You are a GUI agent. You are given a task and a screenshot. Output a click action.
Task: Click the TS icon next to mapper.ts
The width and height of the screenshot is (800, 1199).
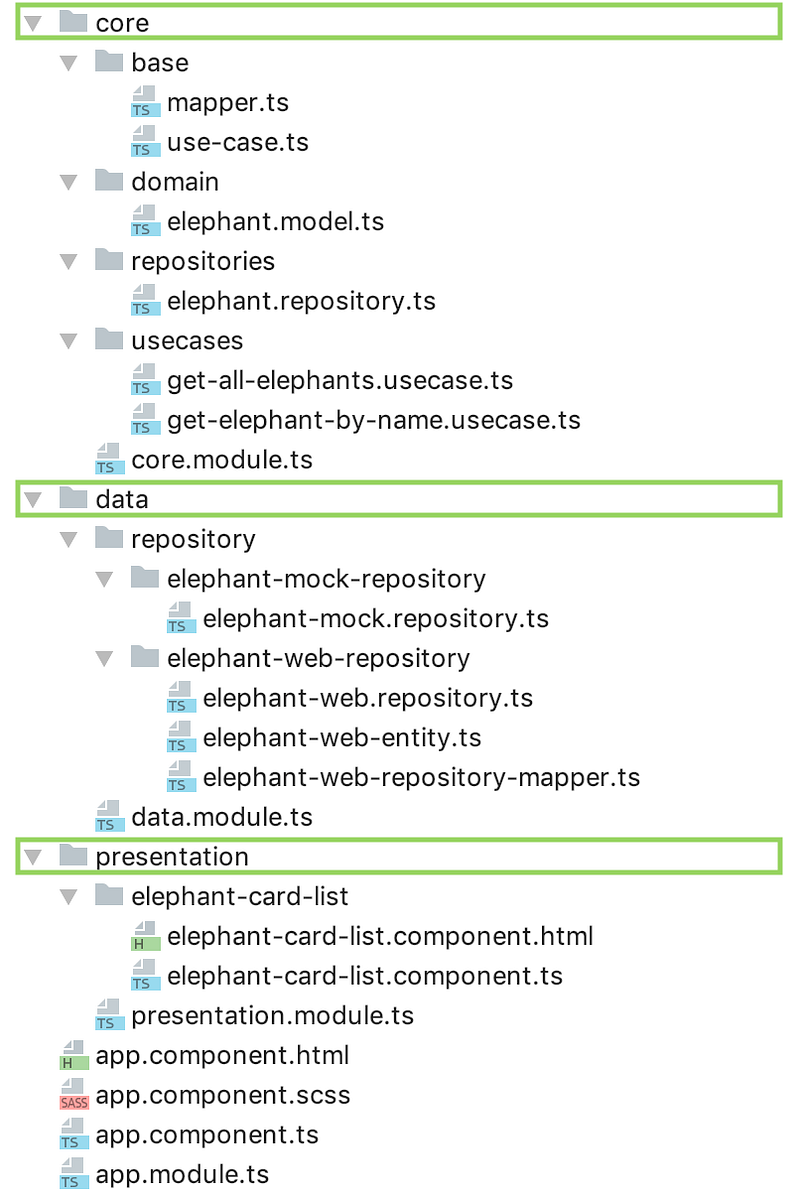[x=145, y=102]
